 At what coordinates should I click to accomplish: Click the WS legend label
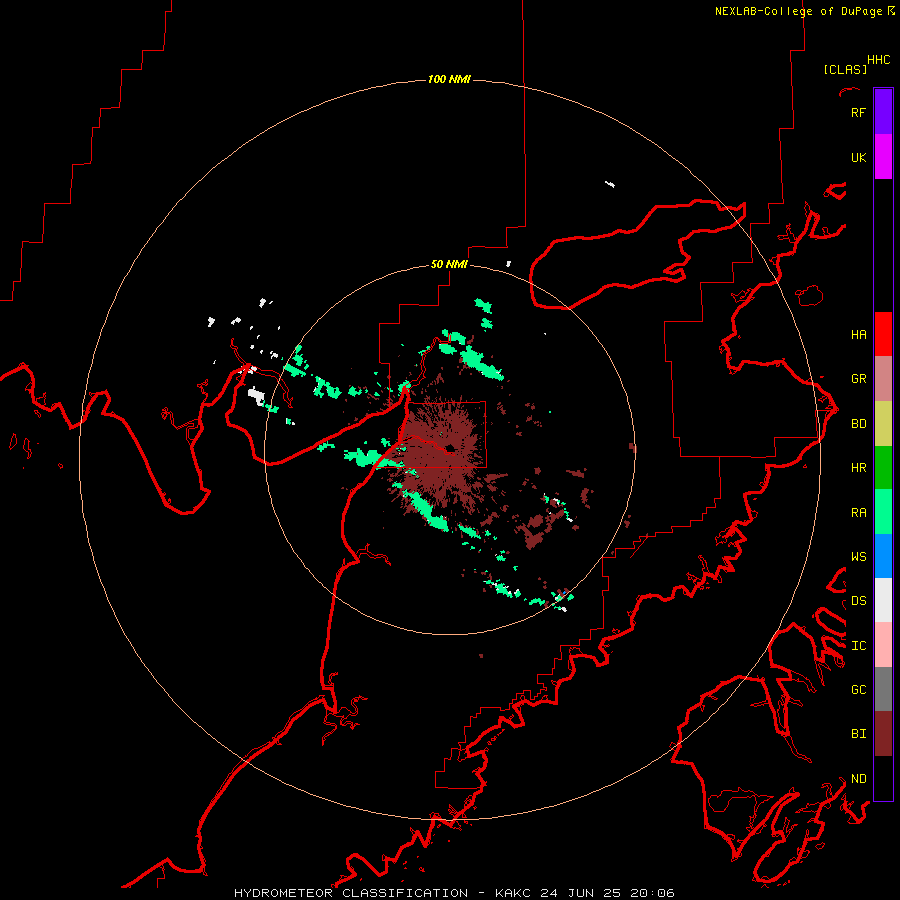pos(858,557)
